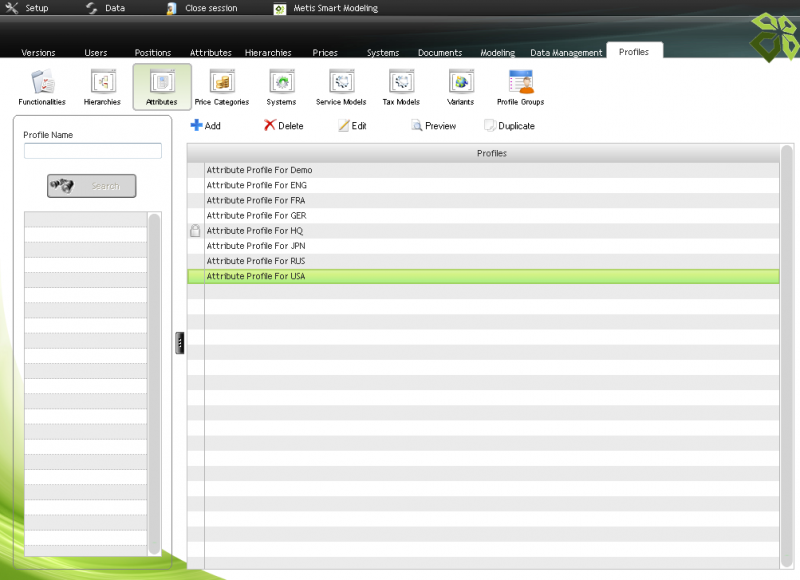Select the Hierarchies profile icon
This screenshot has height=580, width=800.
coord(102,87)
